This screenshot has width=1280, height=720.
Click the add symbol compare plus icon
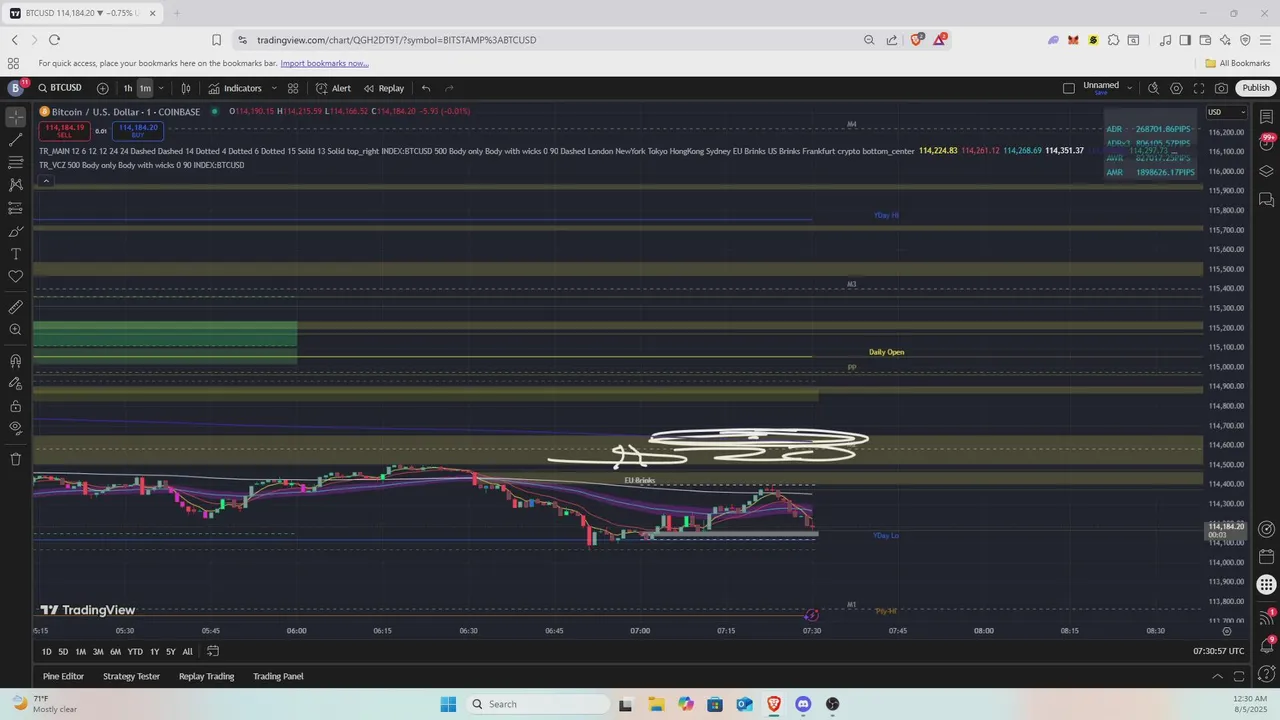pyautogui.click(x=102, y=88)
